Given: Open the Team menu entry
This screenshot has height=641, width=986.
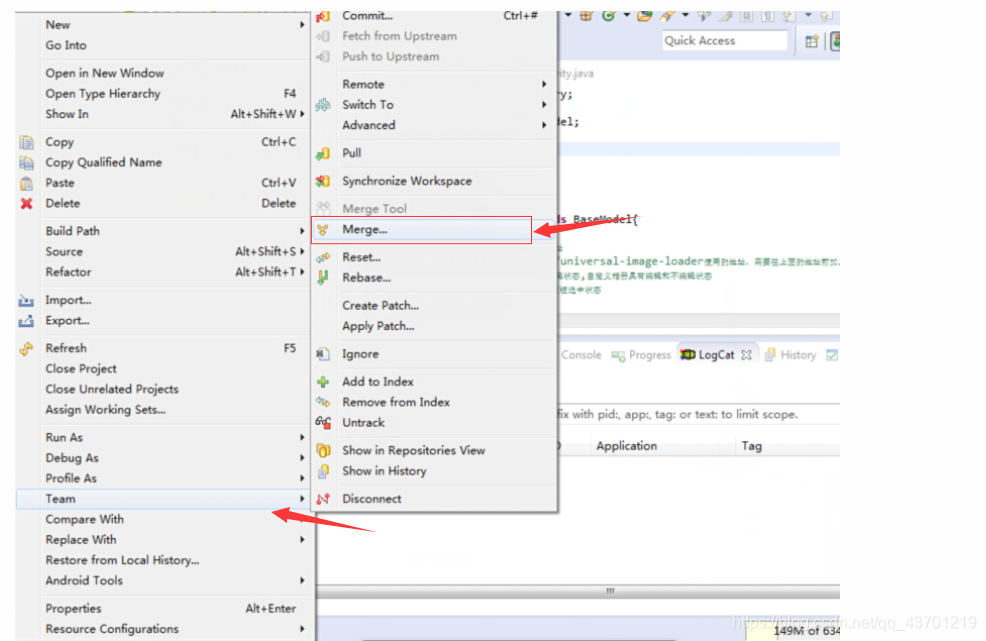Looking at the screenshot, I should pyautogui.click(x=163, y=499).
